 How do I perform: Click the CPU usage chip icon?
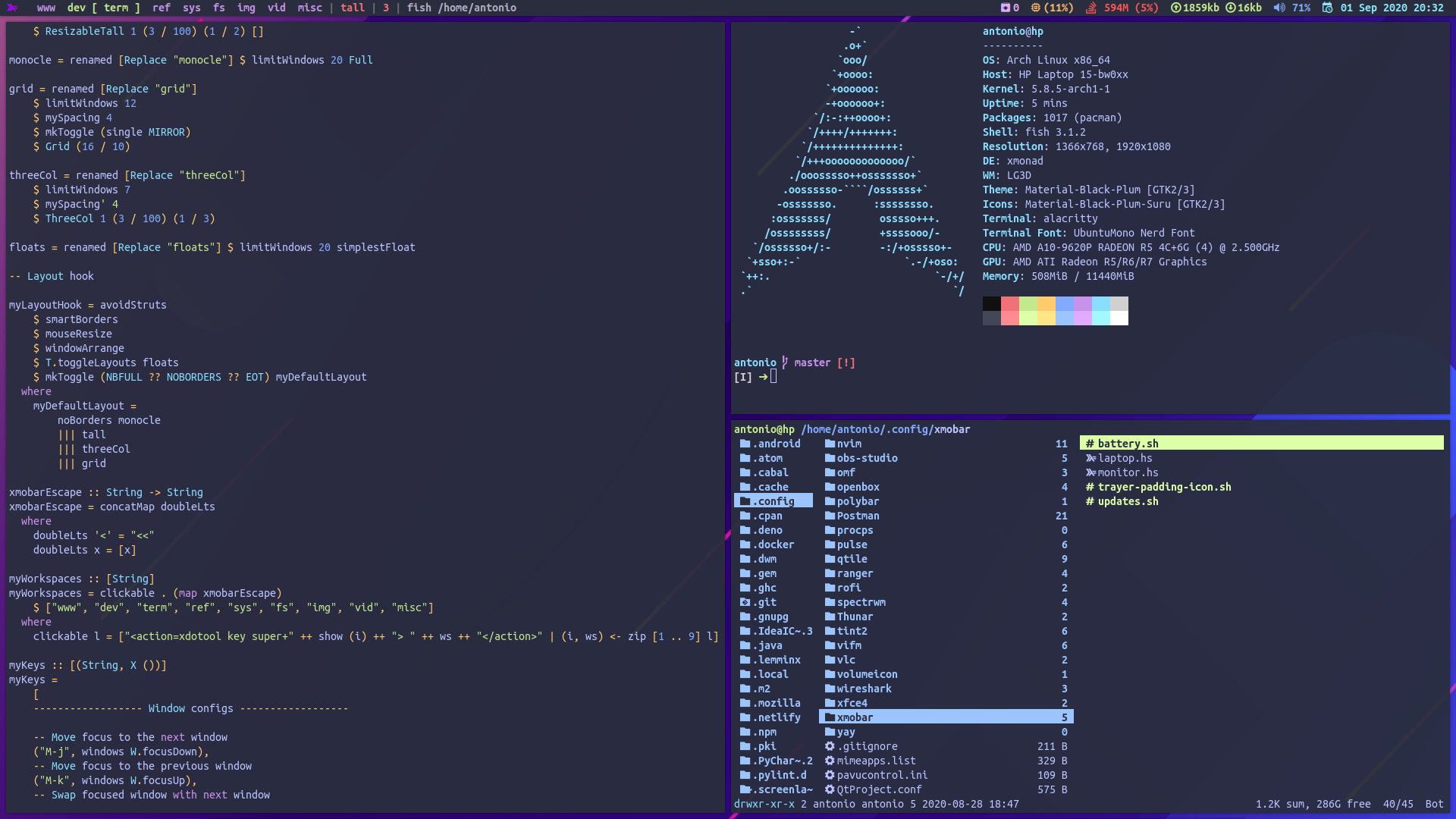click(x=1035, y=8)
